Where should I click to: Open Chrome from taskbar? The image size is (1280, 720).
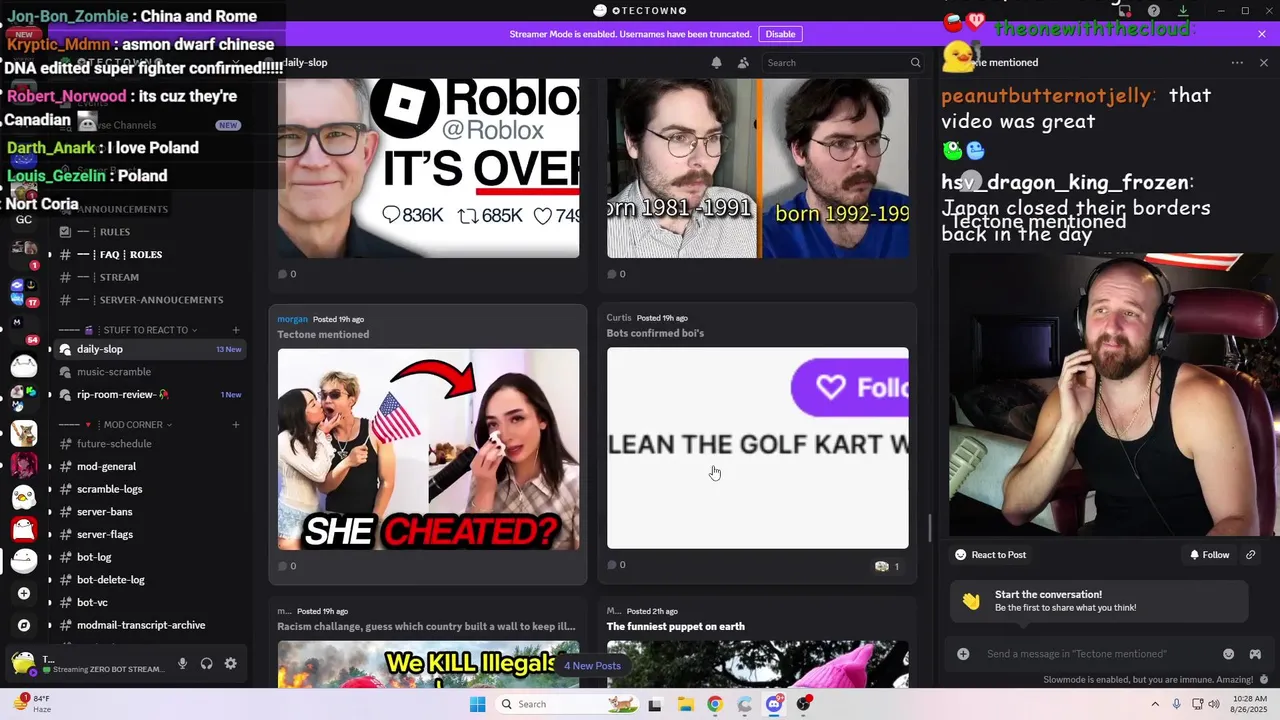click(x=714, y=704)
